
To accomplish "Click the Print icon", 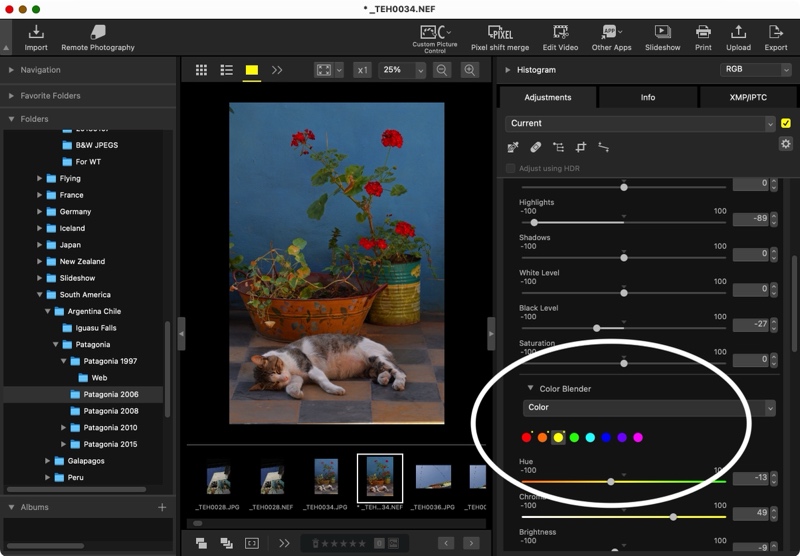I will [x=703, y=38].
